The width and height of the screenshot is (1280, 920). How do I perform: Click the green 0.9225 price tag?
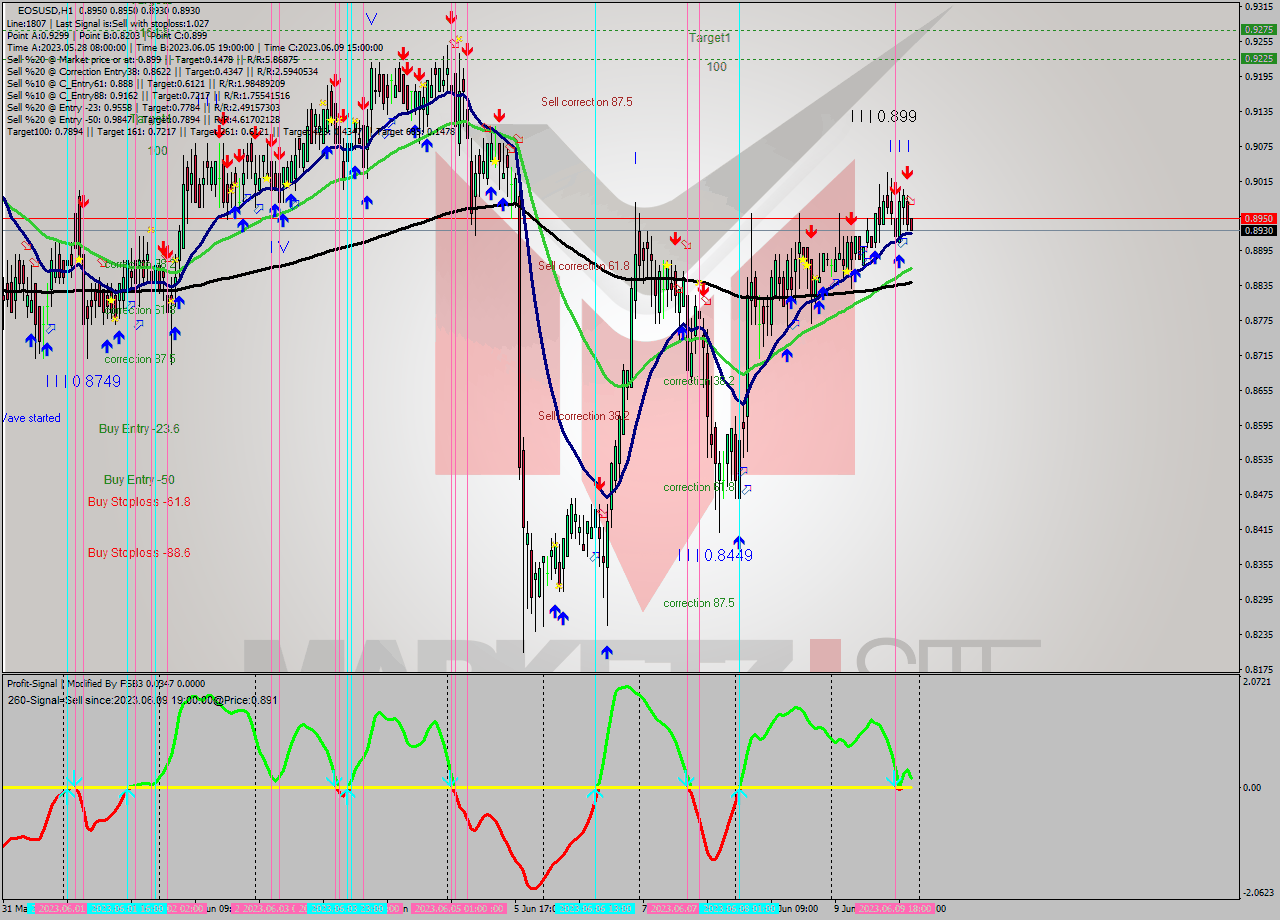pos(1257,58)
